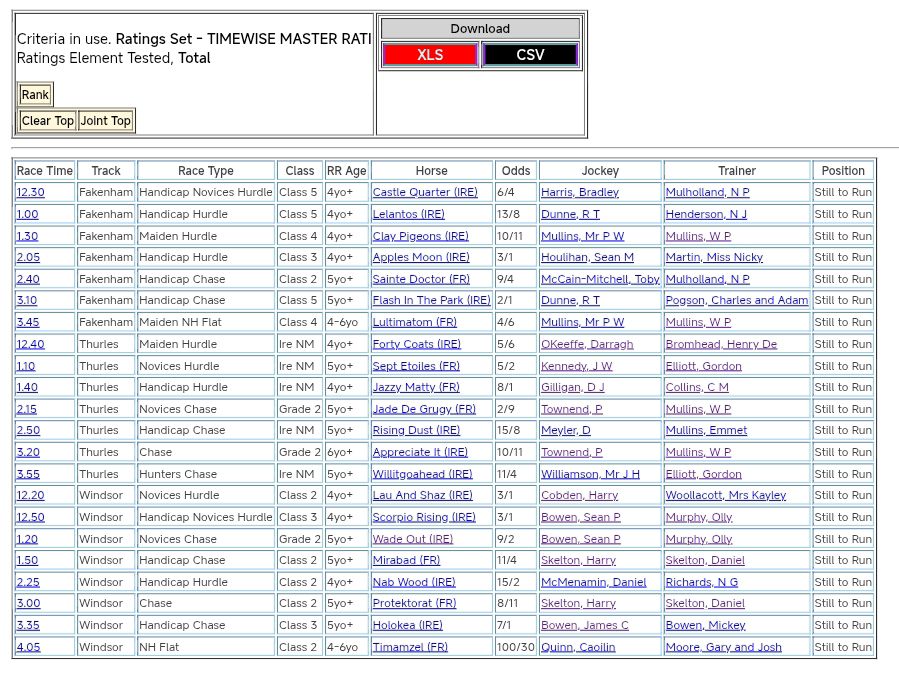
Task: View jockey Williamson, Mr J H
Action: pos(590,474)
